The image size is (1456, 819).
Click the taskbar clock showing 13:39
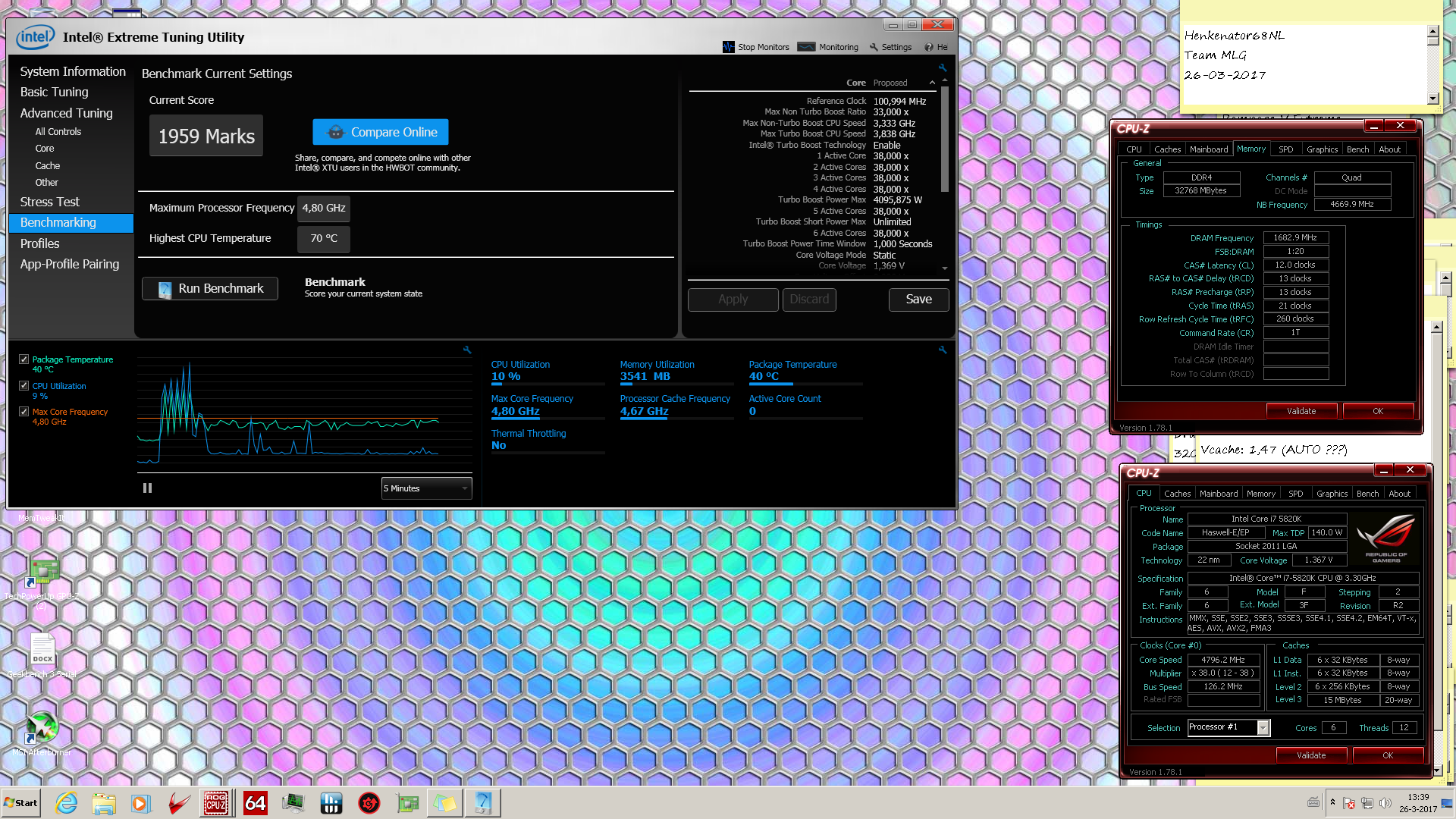1418,803
